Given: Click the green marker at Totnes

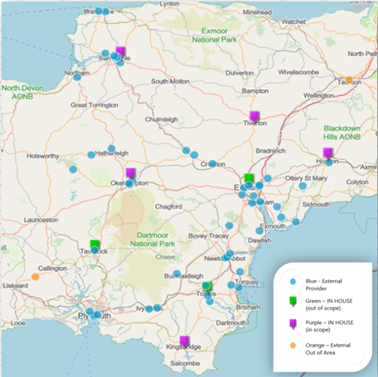Looking at the screenshot, I should pyautogui.click(x=208, y=286).
